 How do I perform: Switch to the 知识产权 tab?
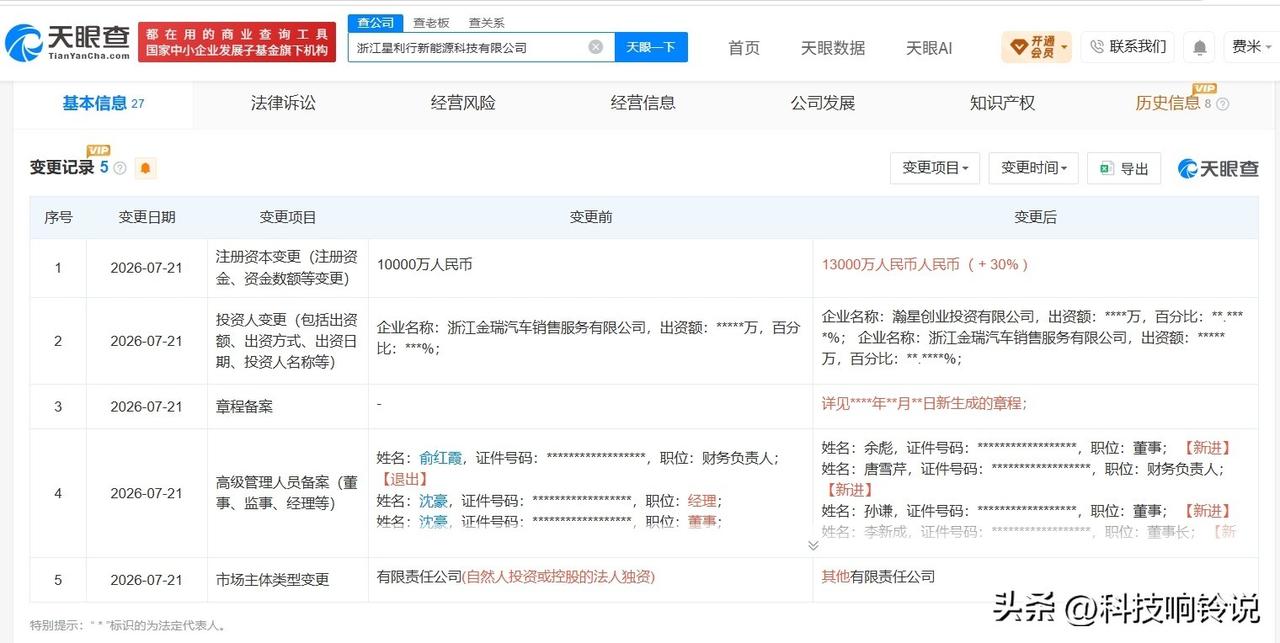(x=1002, y=103)
